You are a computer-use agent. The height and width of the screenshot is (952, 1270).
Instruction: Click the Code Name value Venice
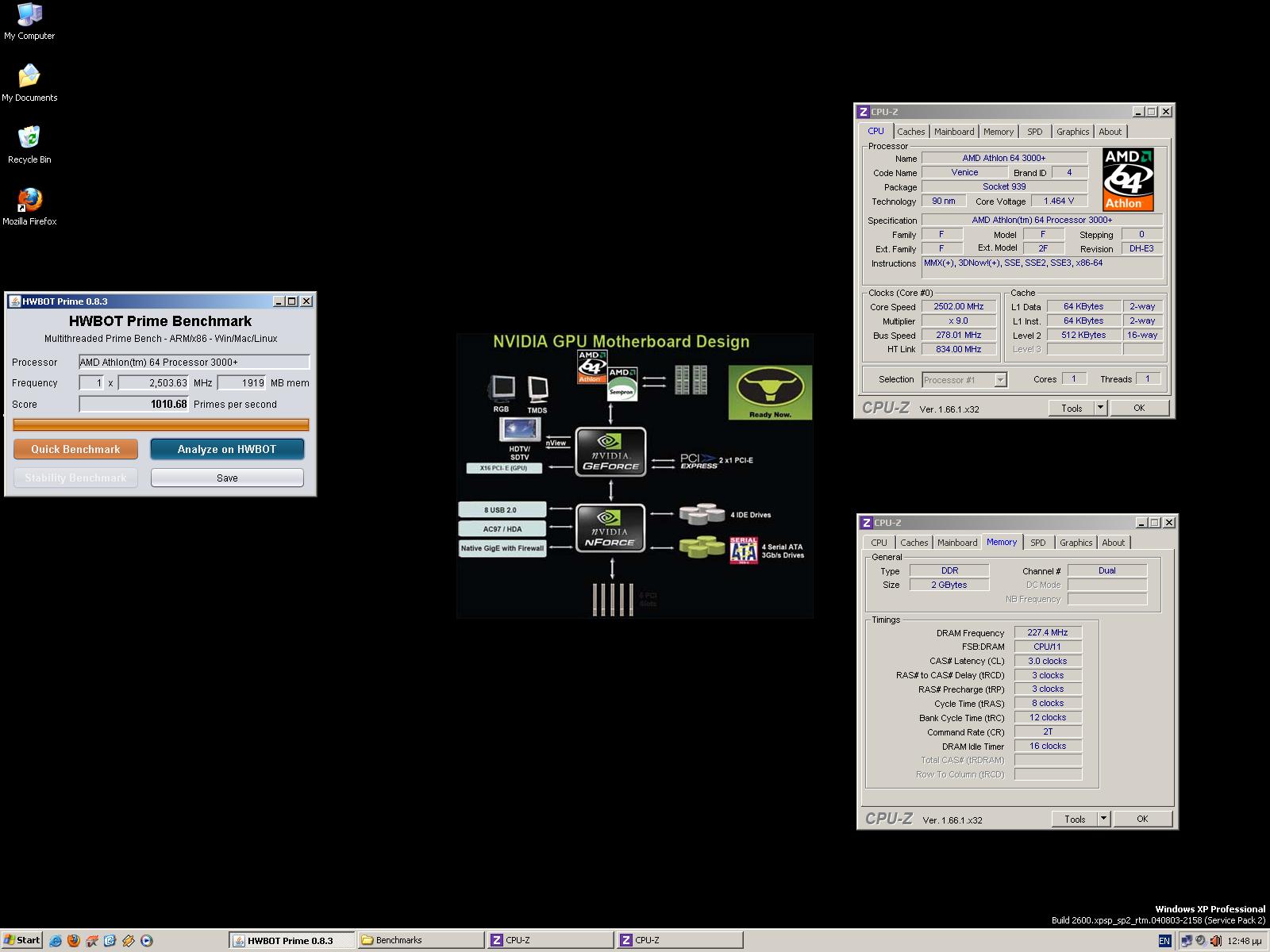click(964, 172)
